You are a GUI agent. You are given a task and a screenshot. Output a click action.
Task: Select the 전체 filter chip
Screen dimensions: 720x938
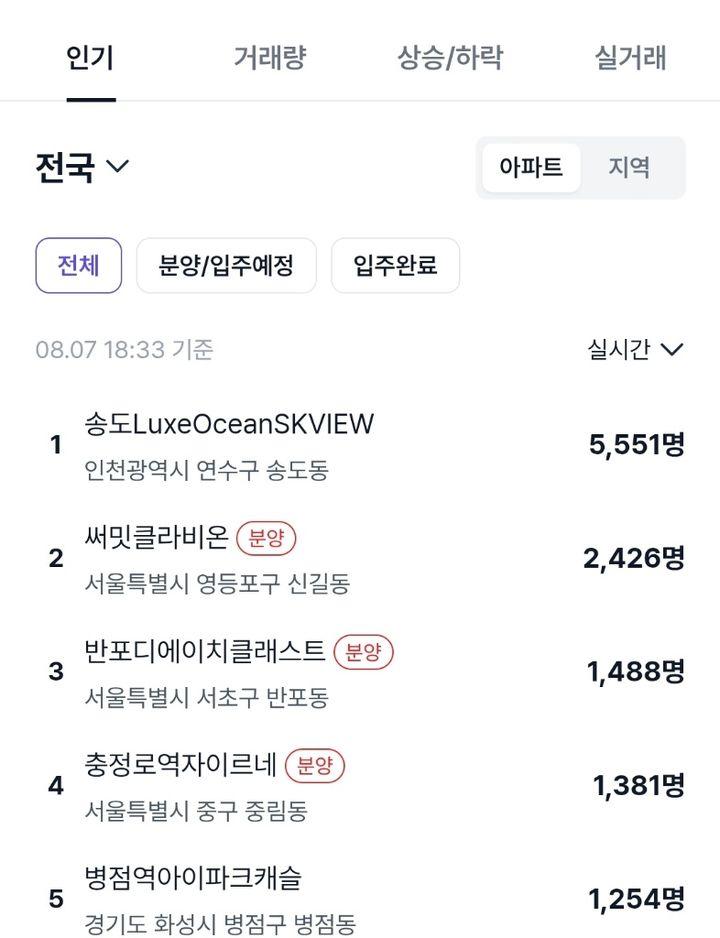click(78, 266)
